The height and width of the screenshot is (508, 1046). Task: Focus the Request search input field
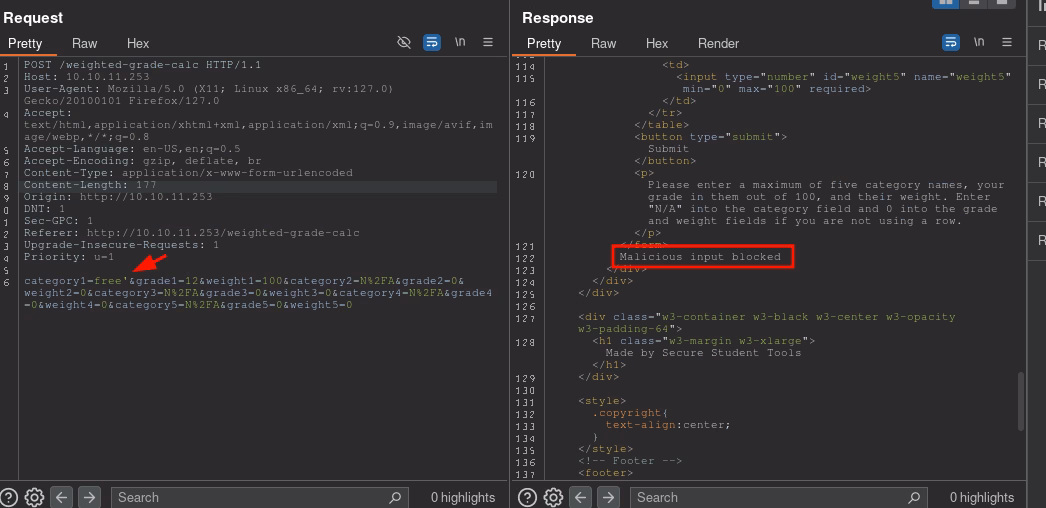pos(259,497)
